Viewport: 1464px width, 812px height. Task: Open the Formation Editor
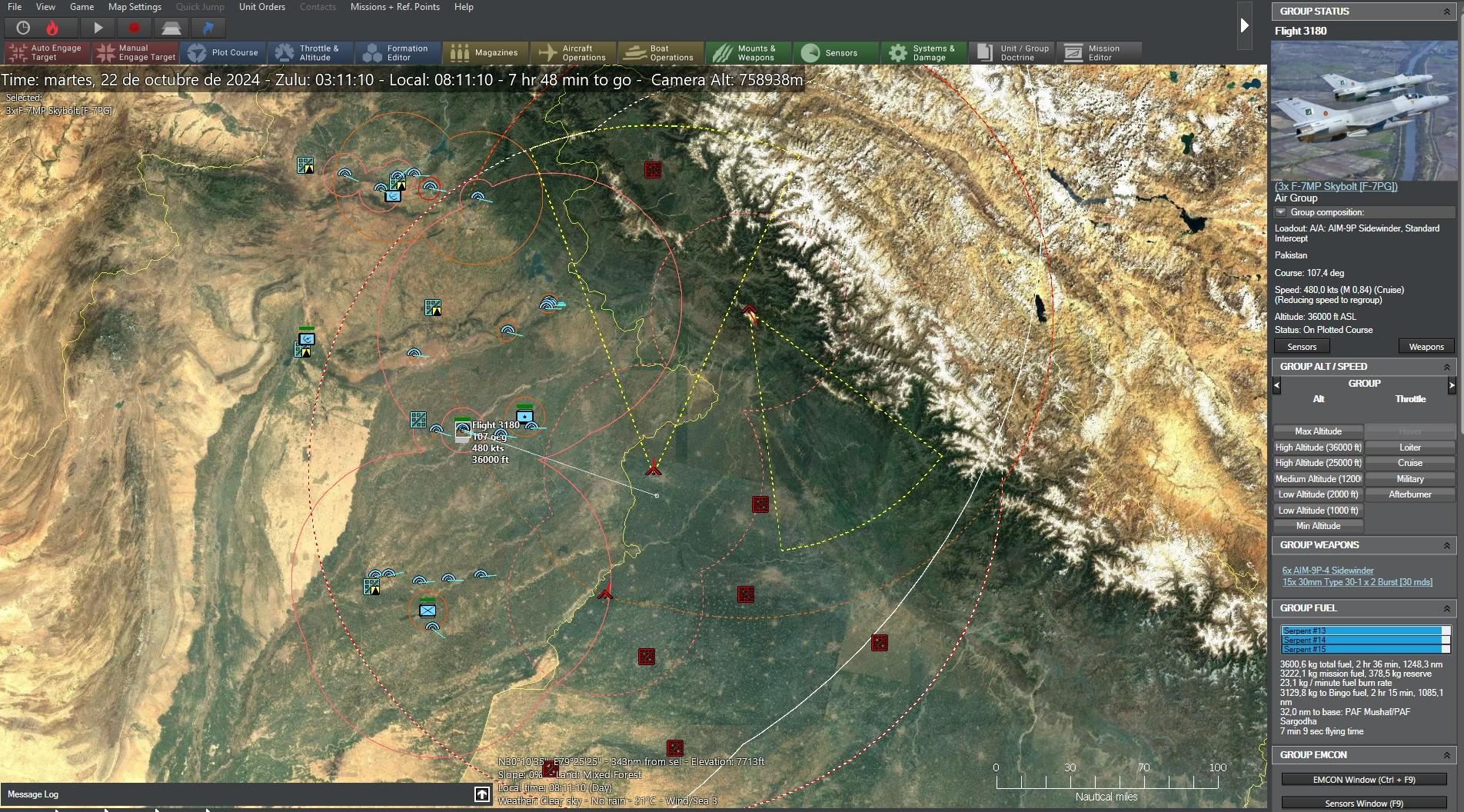(x=397, y=52)
